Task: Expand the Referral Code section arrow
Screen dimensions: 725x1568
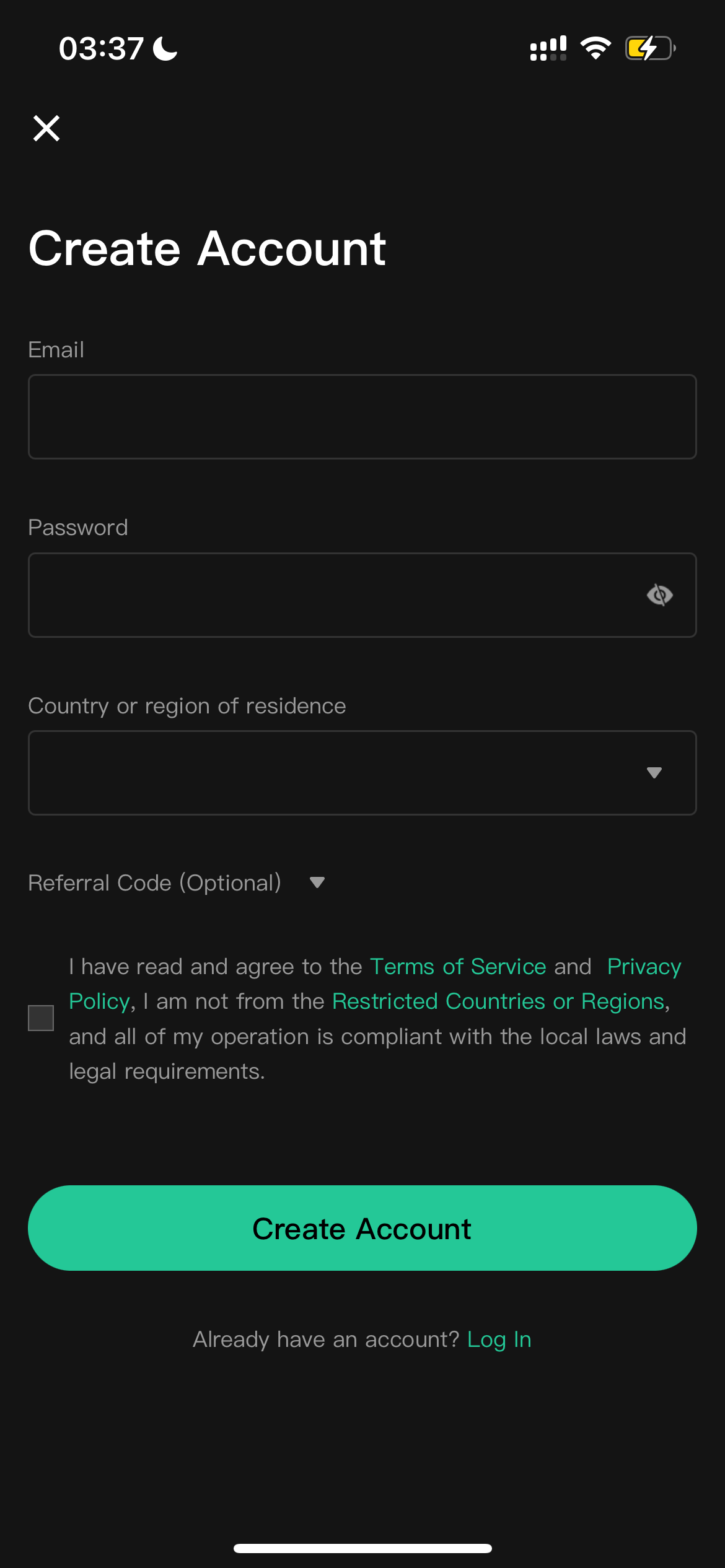Action: (317, 882)
